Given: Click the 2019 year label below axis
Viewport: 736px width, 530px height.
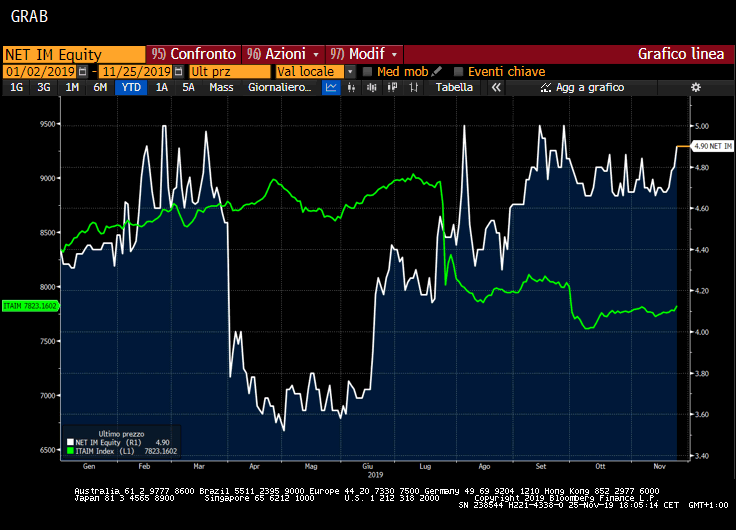Looking at the screenshot, I should (375, 475).
